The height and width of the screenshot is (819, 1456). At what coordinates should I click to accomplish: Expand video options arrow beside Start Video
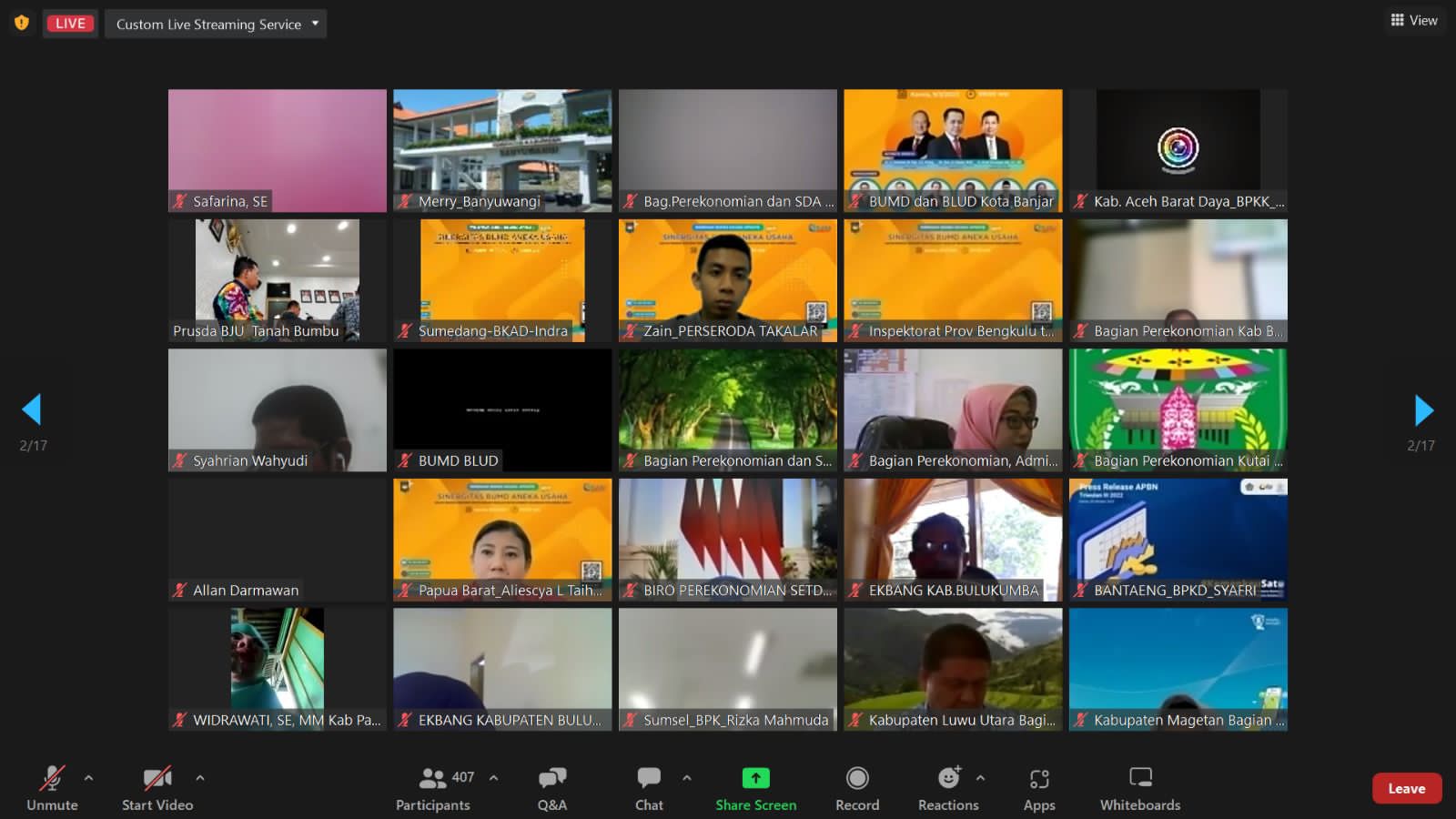(x=200, y=778)
